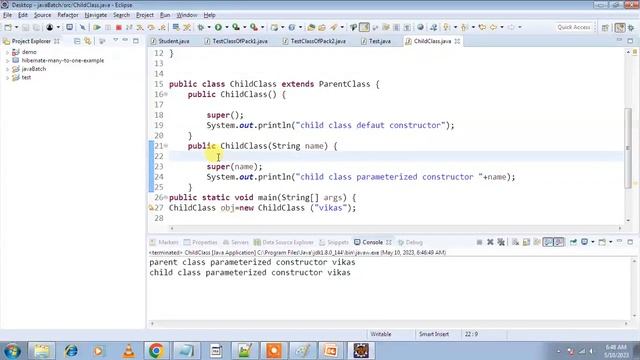640x360 pixels.
Task: Toggle Word Wrap in console toolbar
Action: point(537,242)
